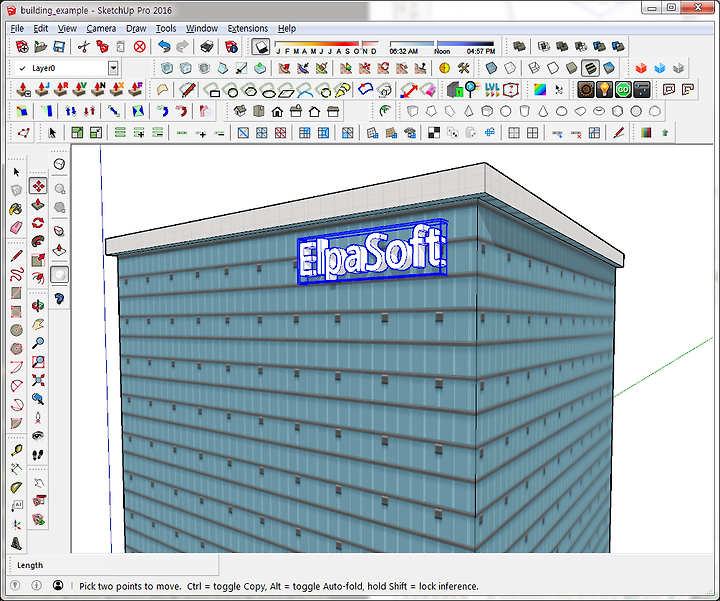Click the lightbulb icon in dark toolbar
This screenshot has width=720, height=601.
click(x=605, y=90)
